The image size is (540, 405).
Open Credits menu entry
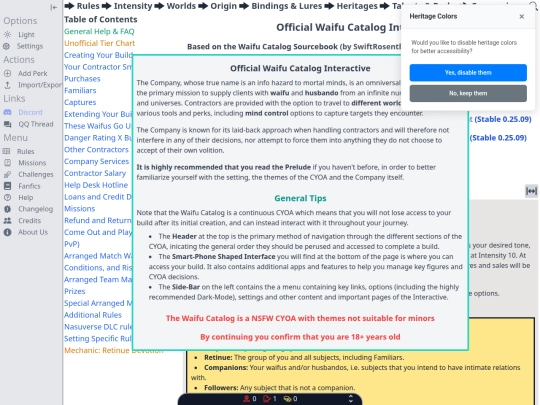(29, 220)
